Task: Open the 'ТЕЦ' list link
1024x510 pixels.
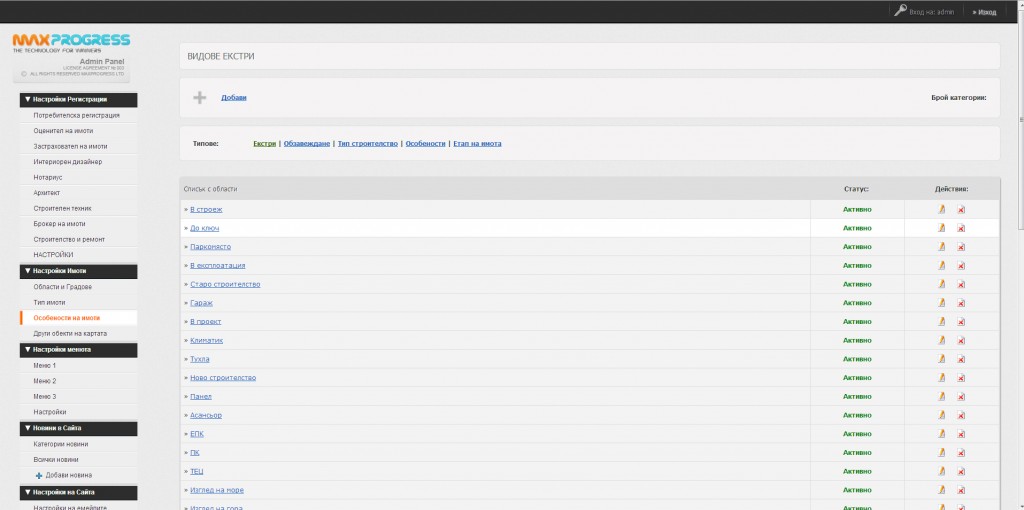Action: tap(197, 471)
